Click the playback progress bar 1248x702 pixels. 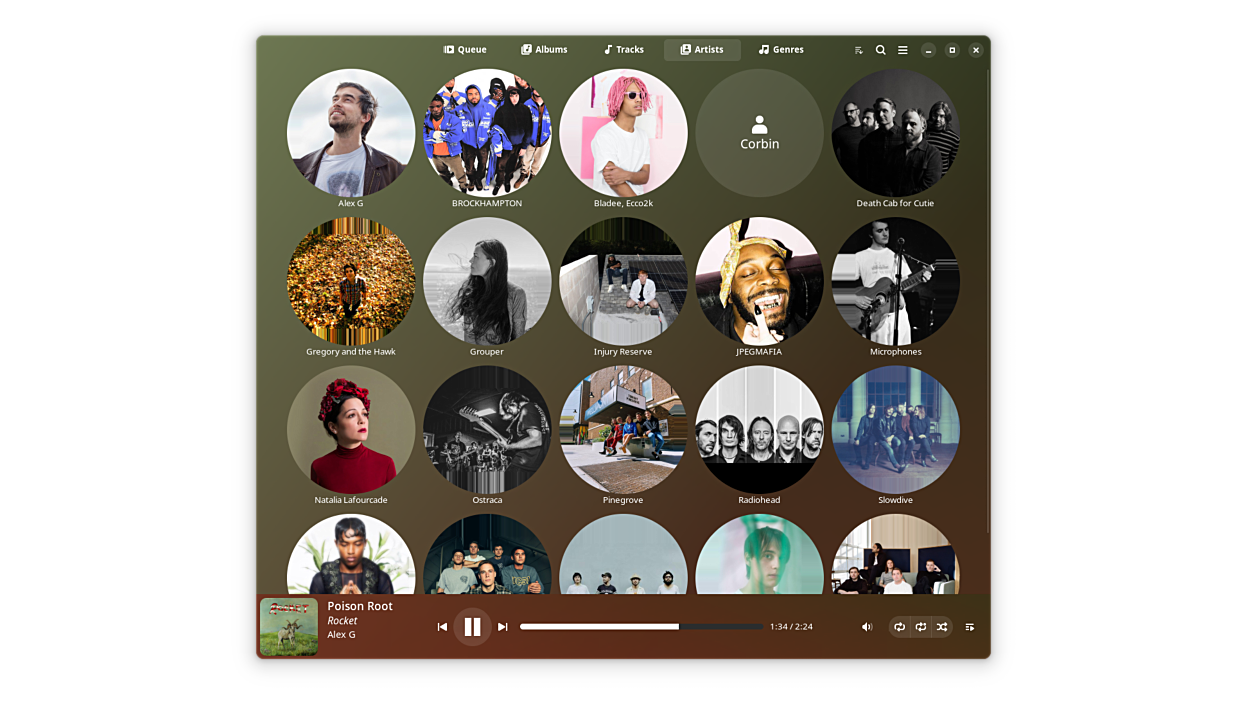pyautogui.click(x=641, y=627)
